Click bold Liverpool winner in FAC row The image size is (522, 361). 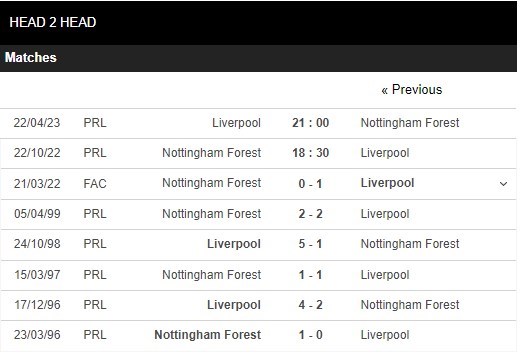387,183
